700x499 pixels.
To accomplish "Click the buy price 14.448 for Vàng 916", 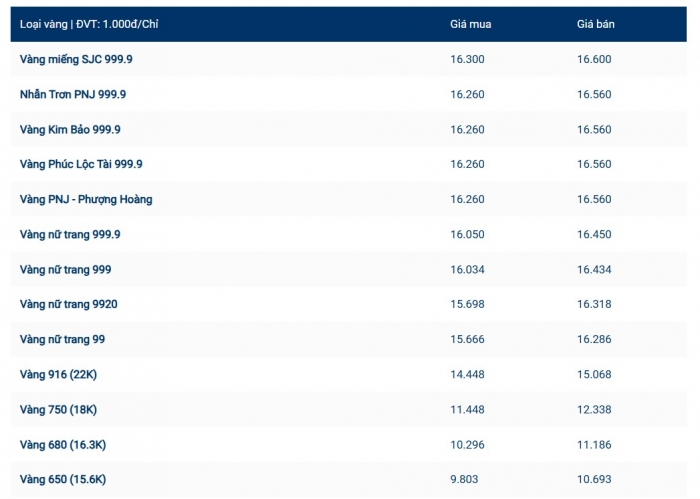I will pyautogui.click(x=467, y=374).
